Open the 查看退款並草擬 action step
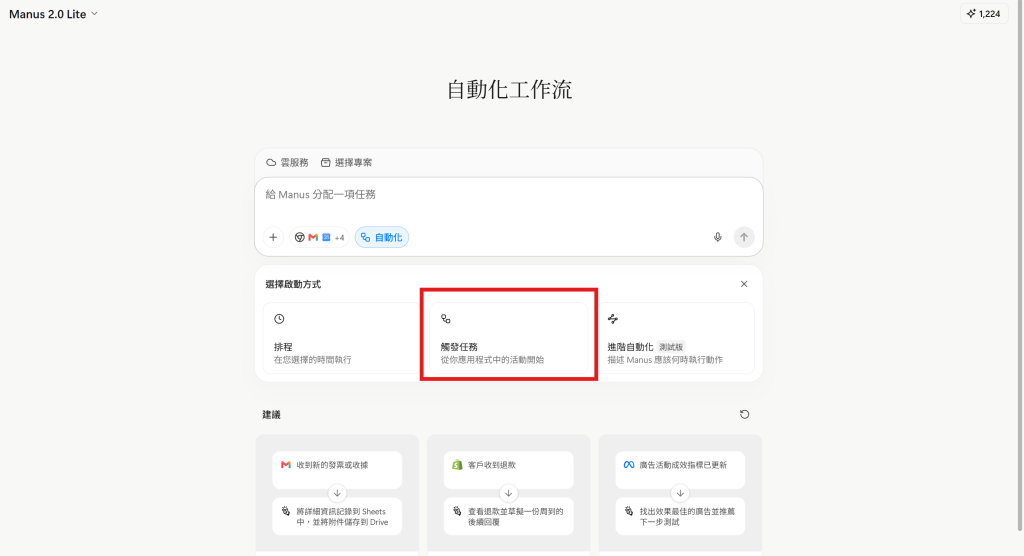 (509, 516)
